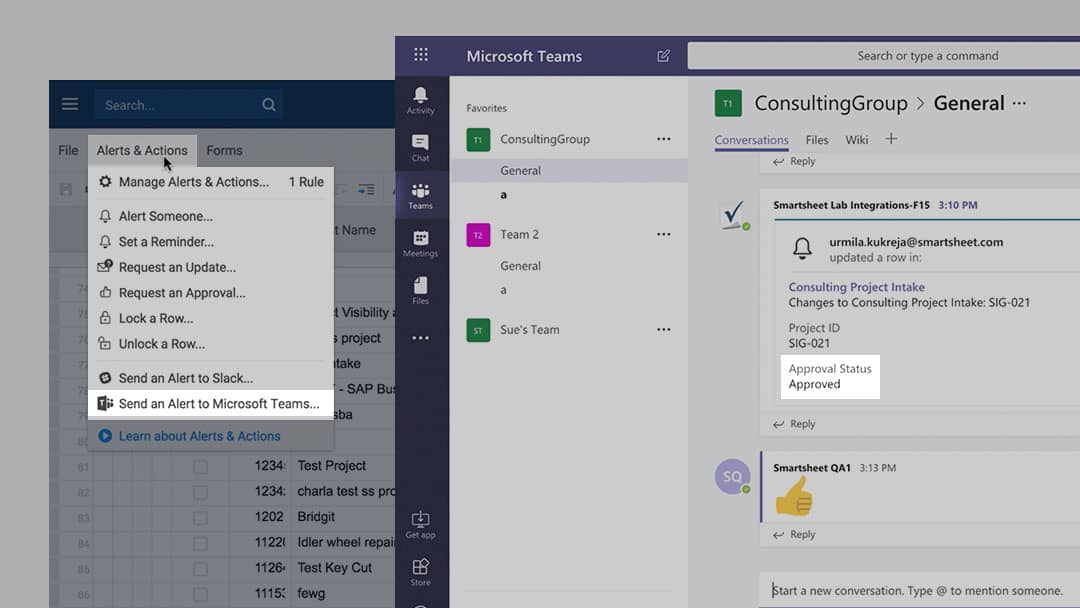Click the Sue's Team ST avatar
The image size is (1080, 608).
pos(478,330)
